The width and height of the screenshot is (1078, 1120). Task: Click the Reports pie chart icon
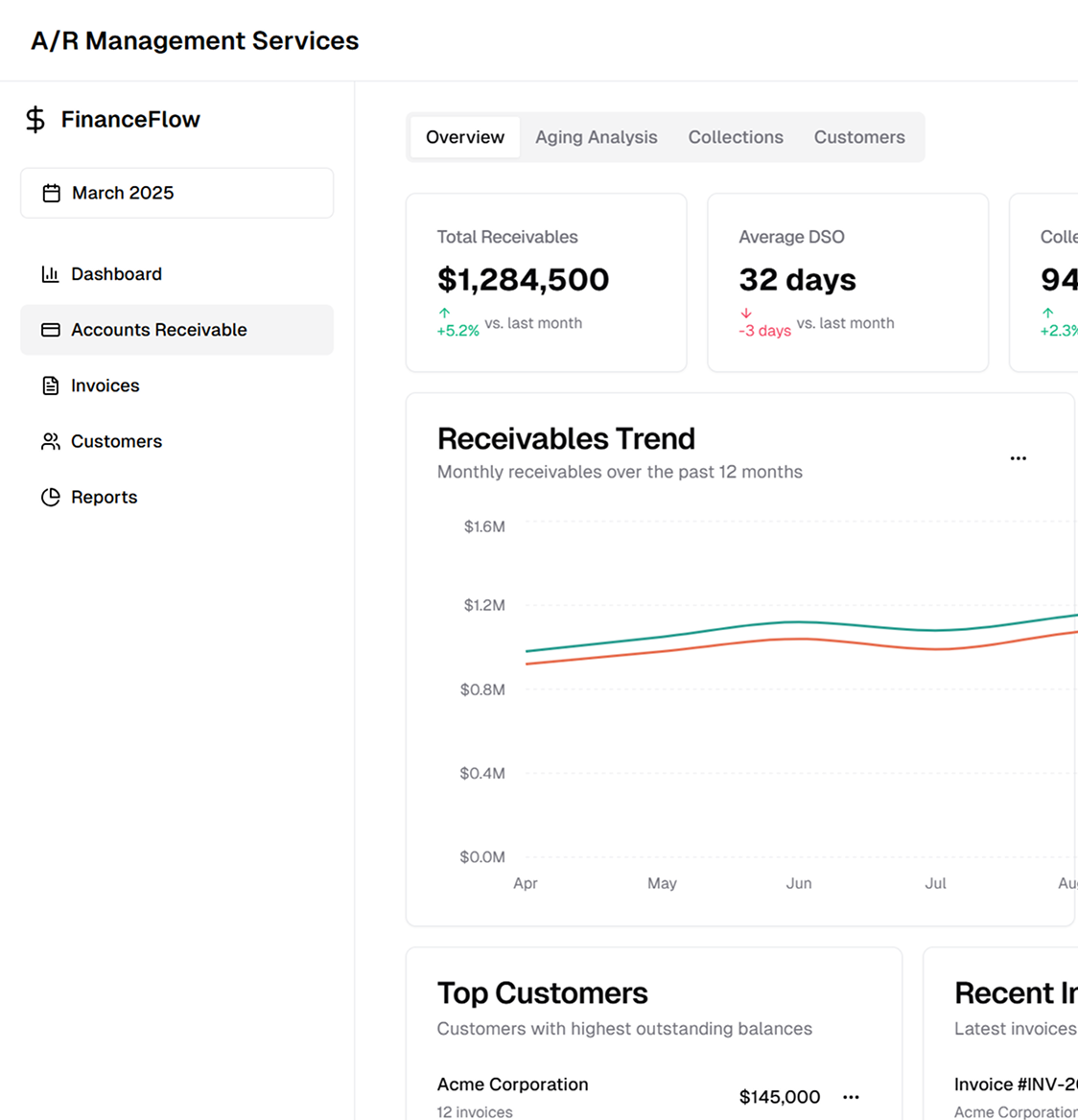(51, 497)
